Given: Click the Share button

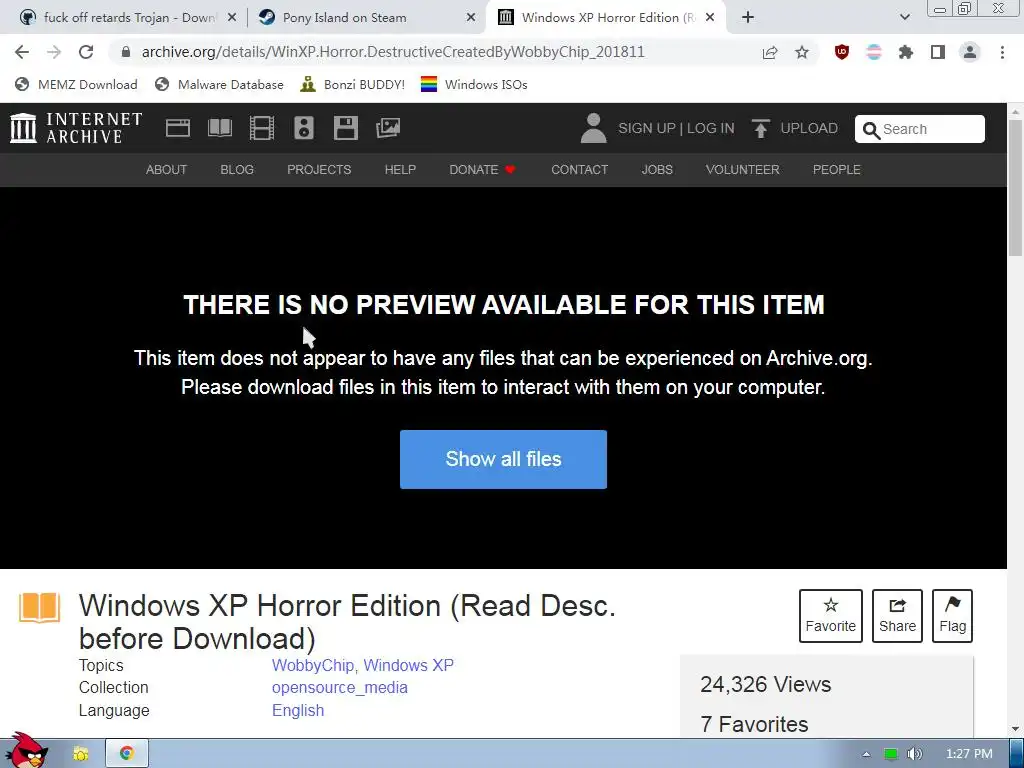Looking at the screenshot, I should click(897, 616).
